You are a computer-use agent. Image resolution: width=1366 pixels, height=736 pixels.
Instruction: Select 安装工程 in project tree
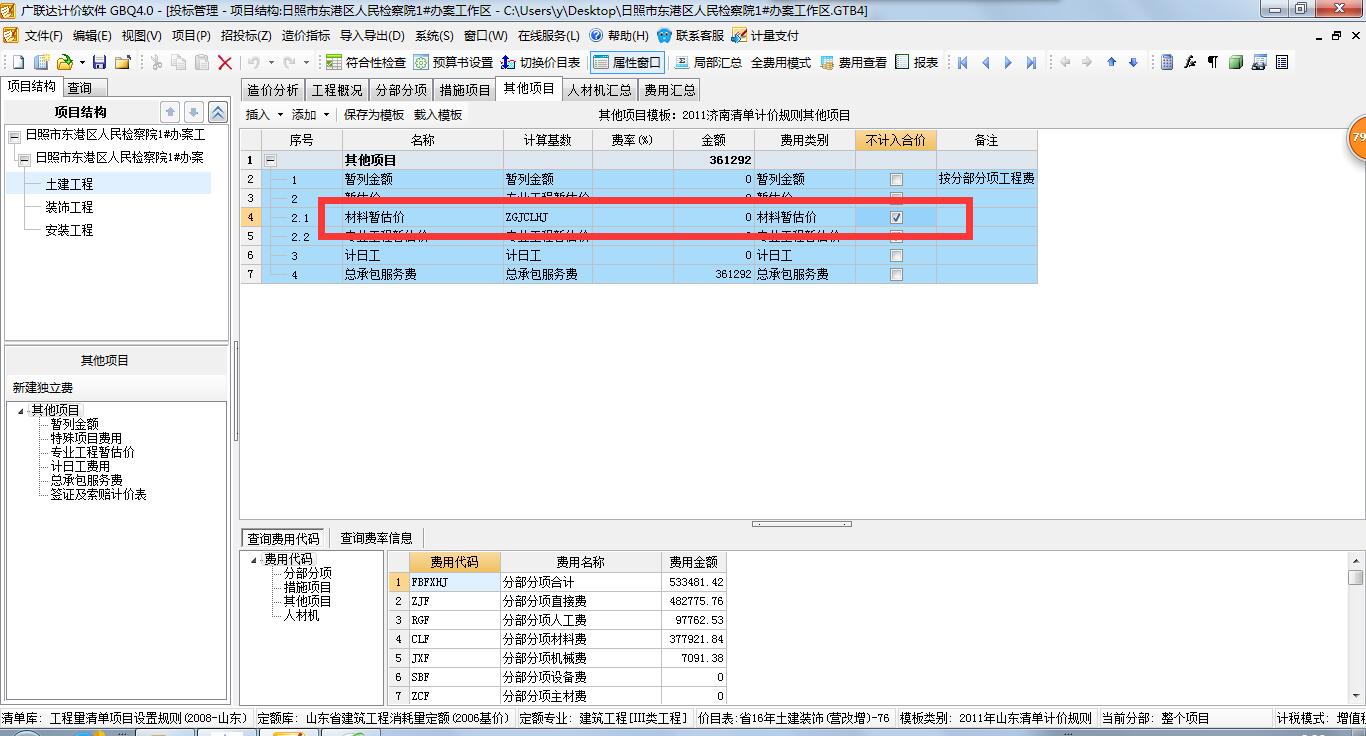69,230
